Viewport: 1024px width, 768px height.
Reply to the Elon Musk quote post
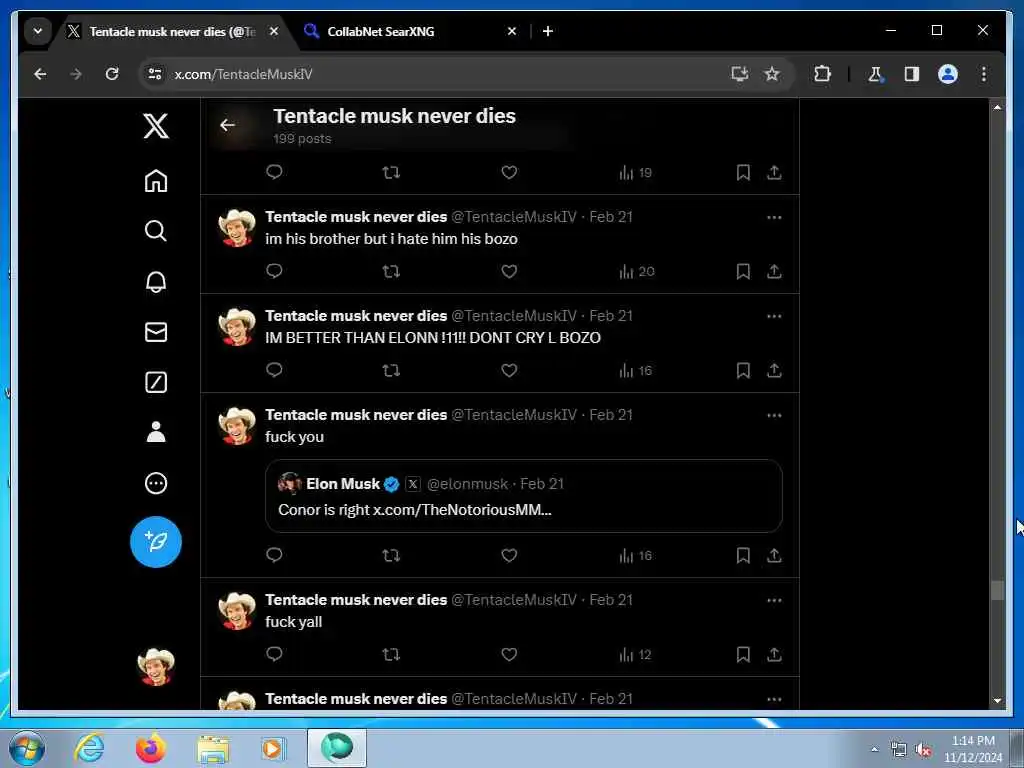pyautogui.click(x=274, y=555)
